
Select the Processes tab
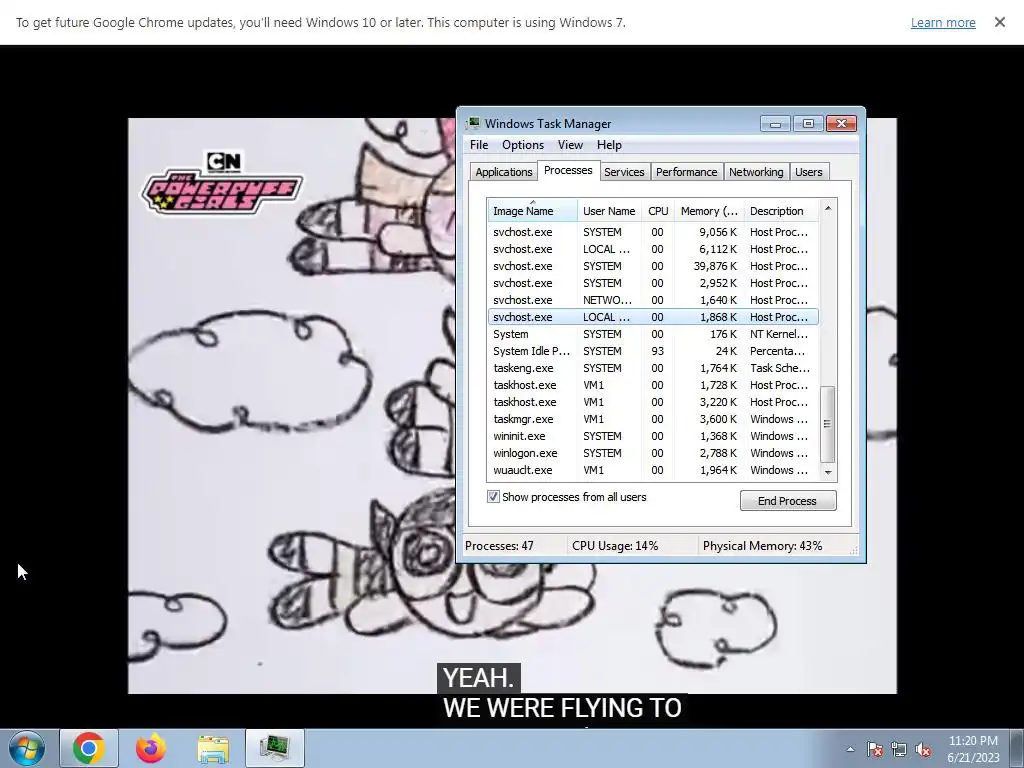(568, 170)
